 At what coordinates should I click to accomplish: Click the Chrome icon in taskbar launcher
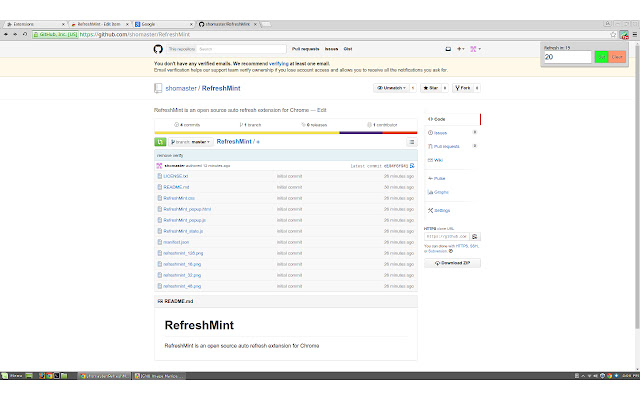pyautogui.click(x=49, y=376)
